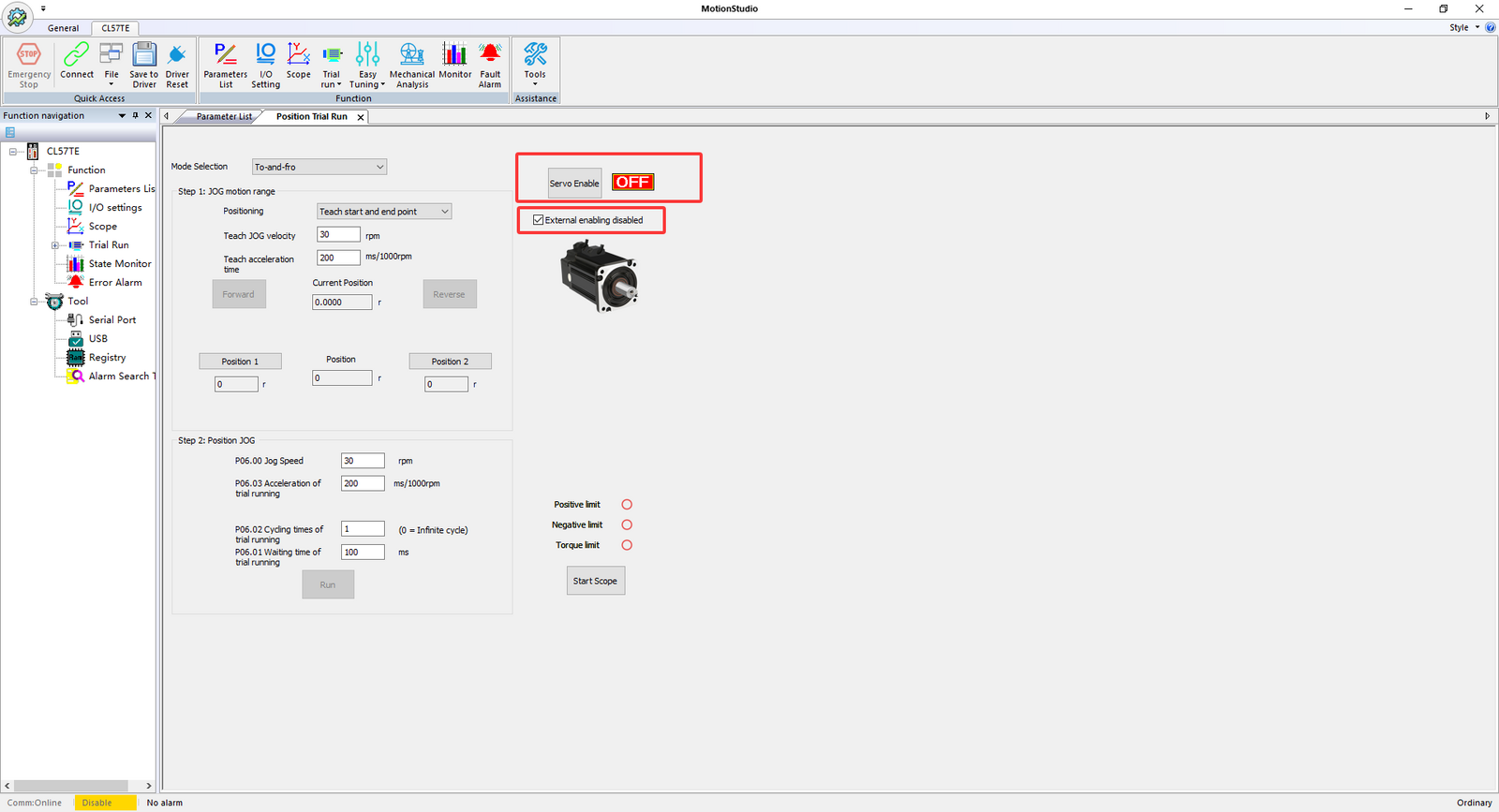Image resolution: width=1499 pixels, height=812 pixels.
Task: Switch to the CL57TE ribbon tab
Action: pyautogui.click(x=116, y=28)
